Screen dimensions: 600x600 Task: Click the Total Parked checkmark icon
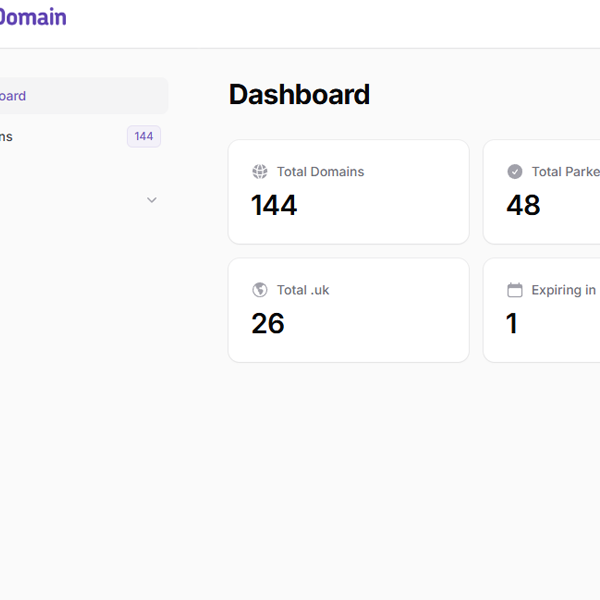pos(515,171)
